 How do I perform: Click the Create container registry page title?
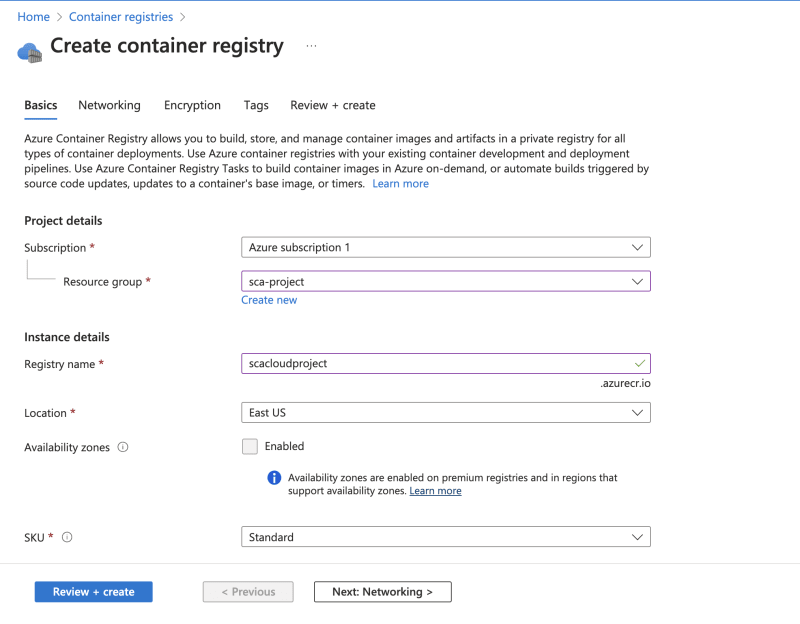[167, 46]
